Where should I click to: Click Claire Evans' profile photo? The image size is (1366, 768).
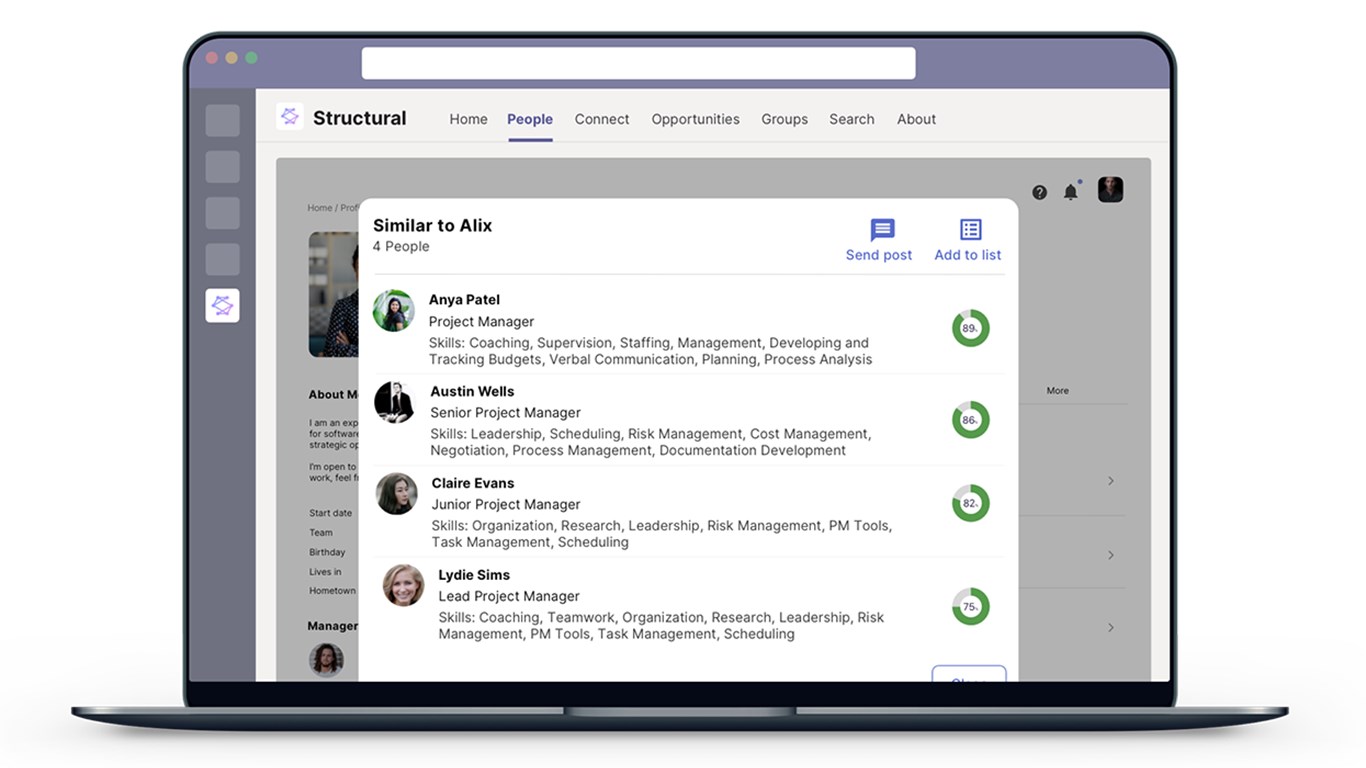[396, 494]
